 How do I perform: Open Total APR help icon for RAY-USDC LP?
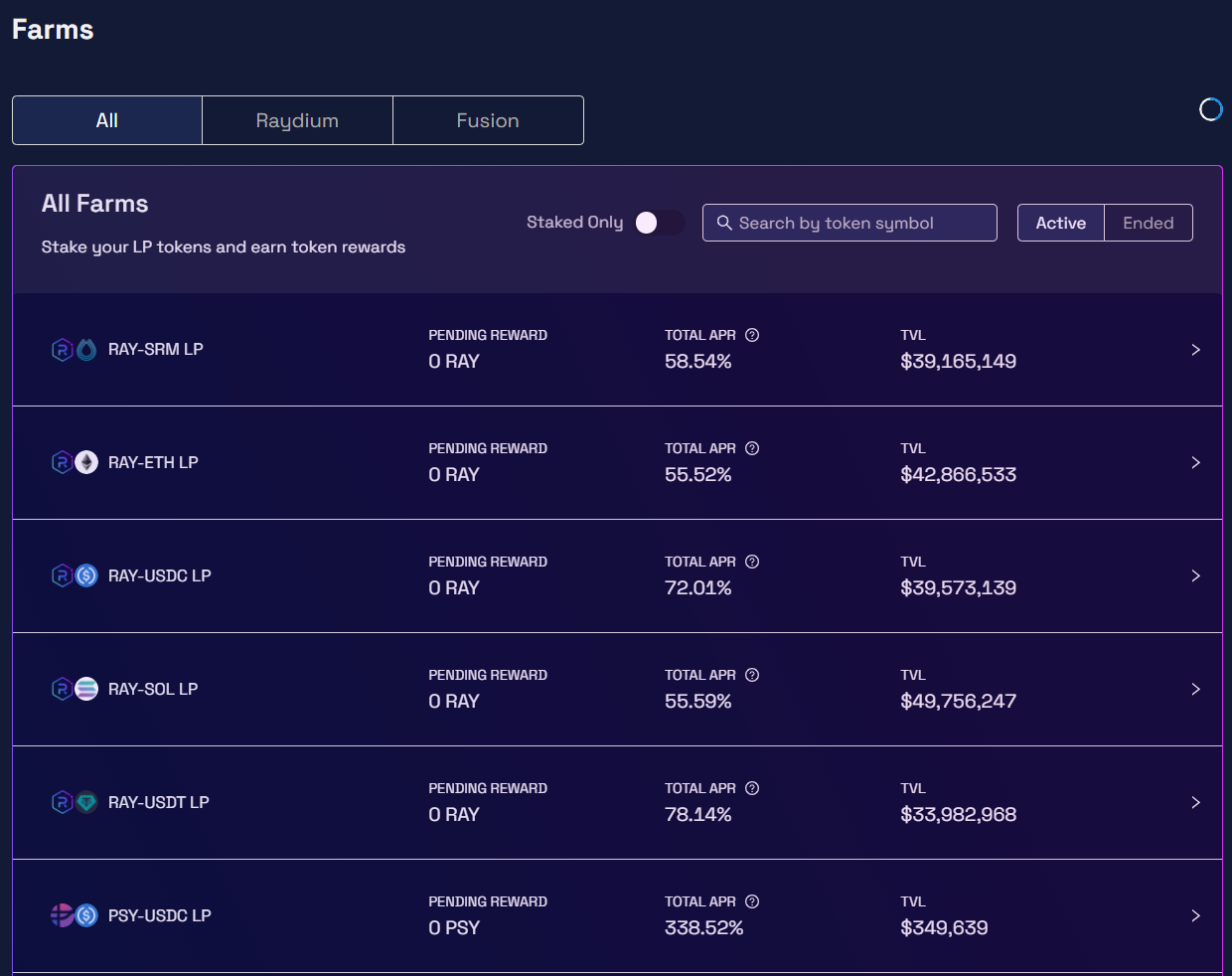click(x=752, y=562)
